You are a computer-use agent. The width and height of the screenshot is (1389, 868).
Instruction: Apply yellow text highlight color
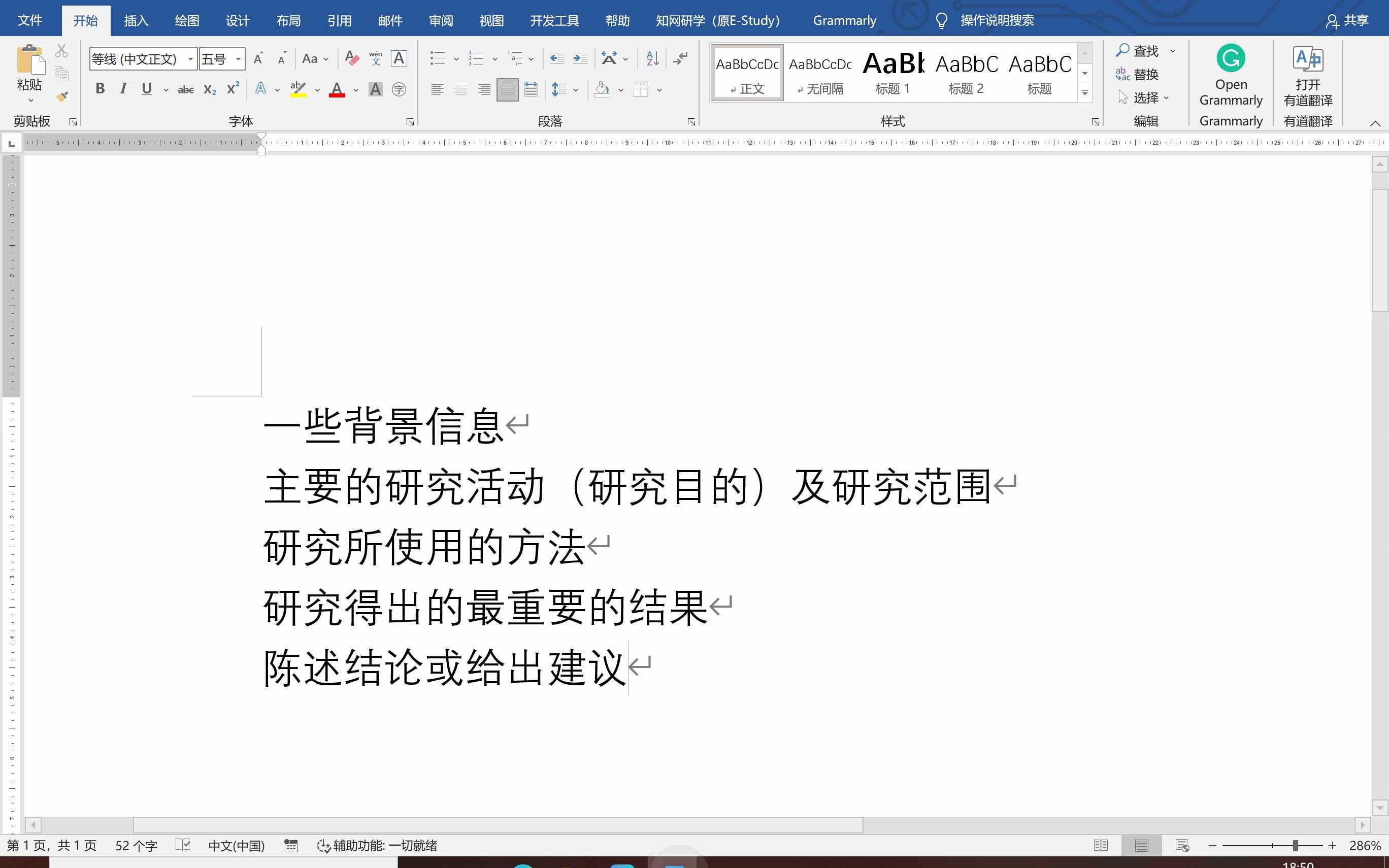[x=298, y=89]
